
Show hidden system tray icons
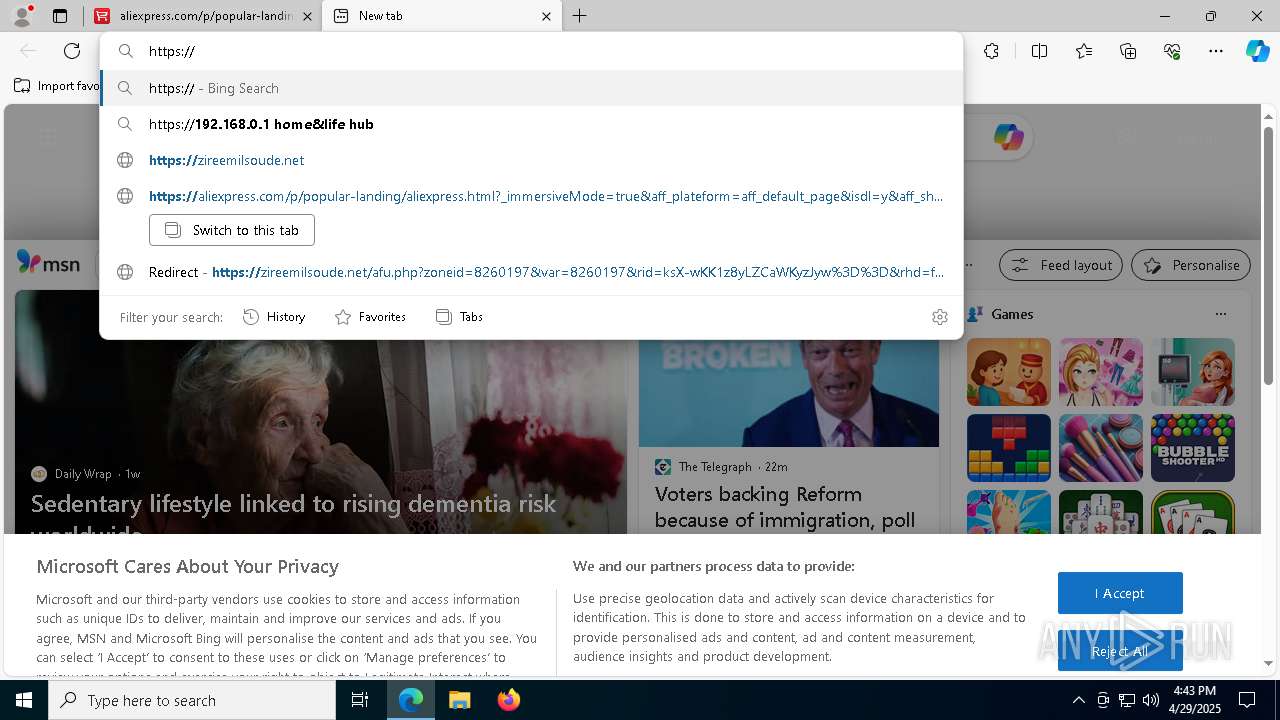(1078, 700)
